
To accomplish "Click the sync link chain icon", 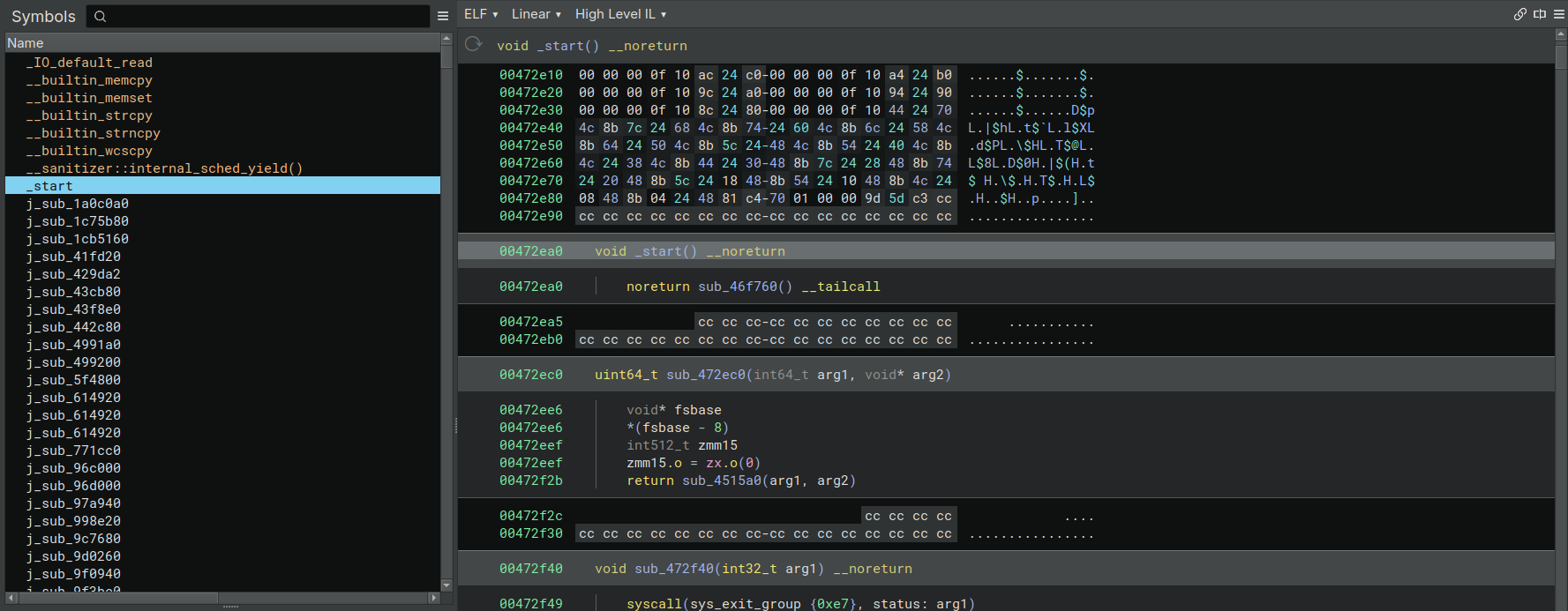I will (1519, 14).
